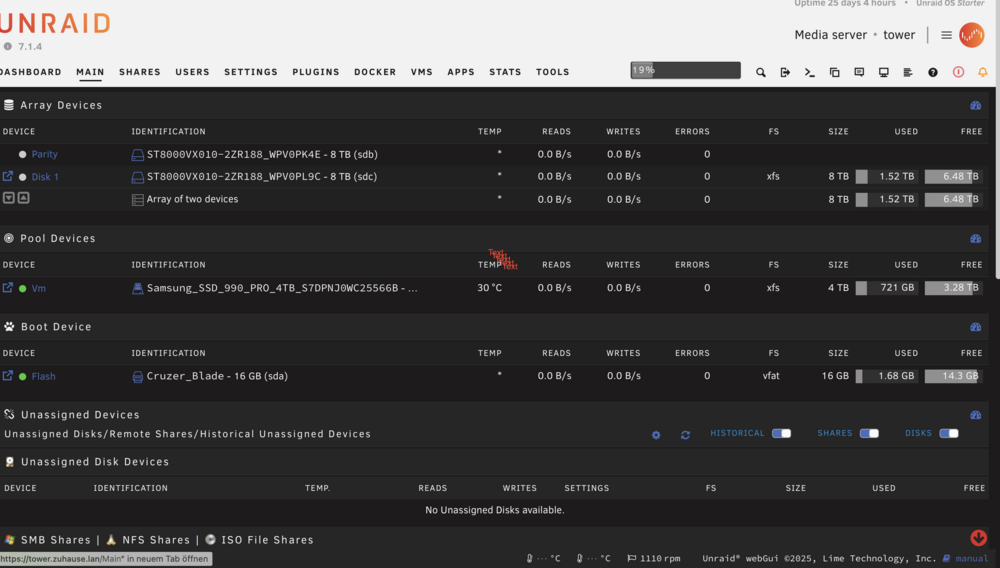This screenshot has height=568, width=1000.
Task: Open the Vm pool link
Action: click(x=38, y=288)
